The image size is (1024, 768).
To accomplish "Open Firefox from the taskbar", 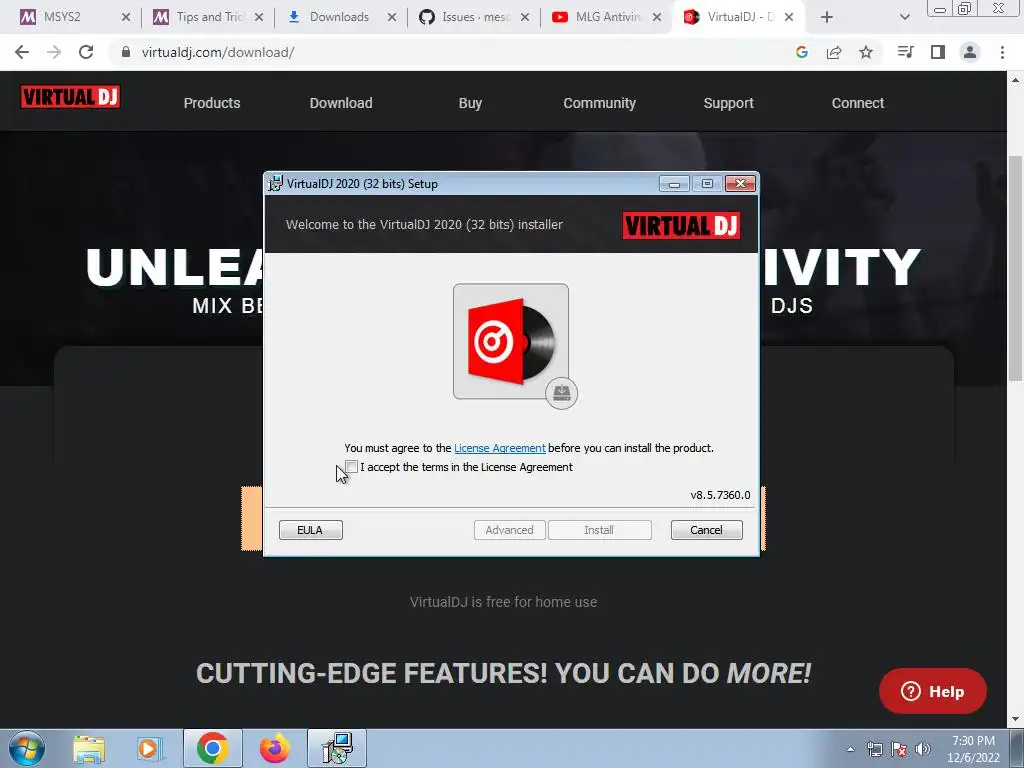I will (275, 749).
